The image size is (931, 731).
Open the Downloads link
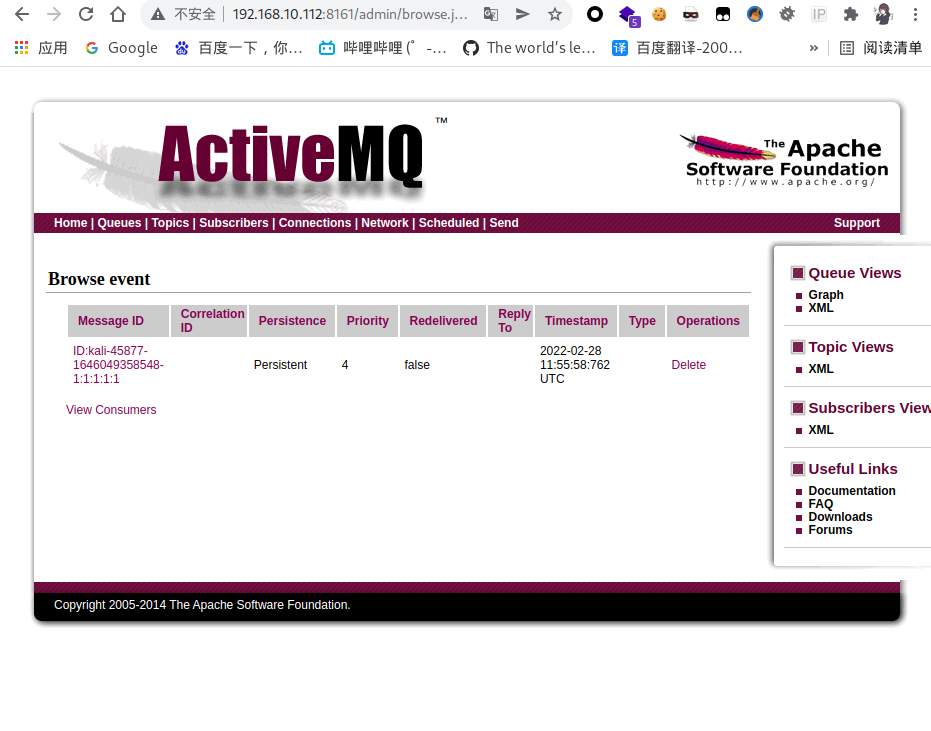(840, 517)
